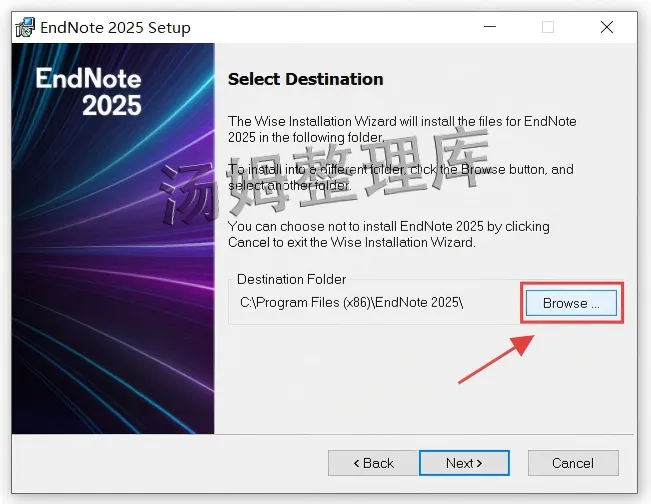This screenshot has width=651, height=504.
Task: Close the EndNote 2025 Setup window
Action: click(x=607, y=27)
